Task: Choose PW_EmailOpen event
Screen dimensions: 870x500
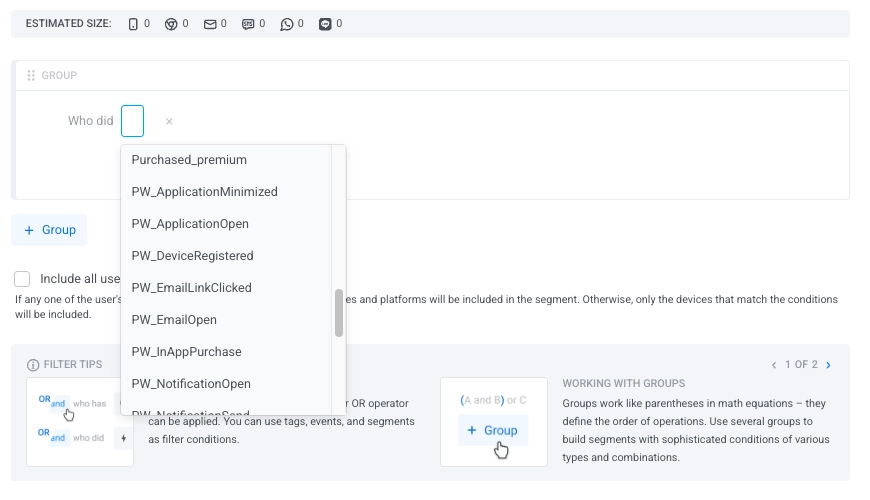Action: point(226,320)
